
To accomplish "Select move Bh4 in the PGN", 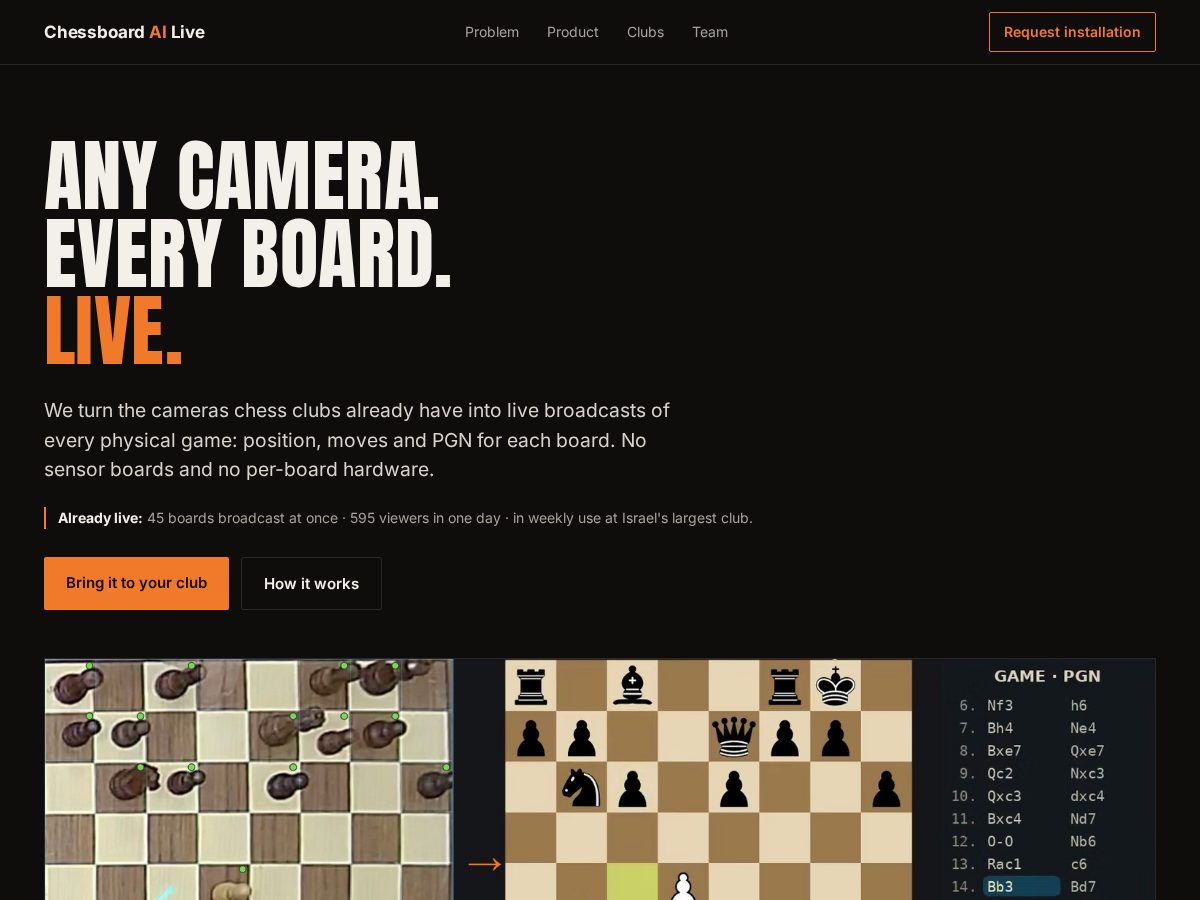I will coord(1000,728).
